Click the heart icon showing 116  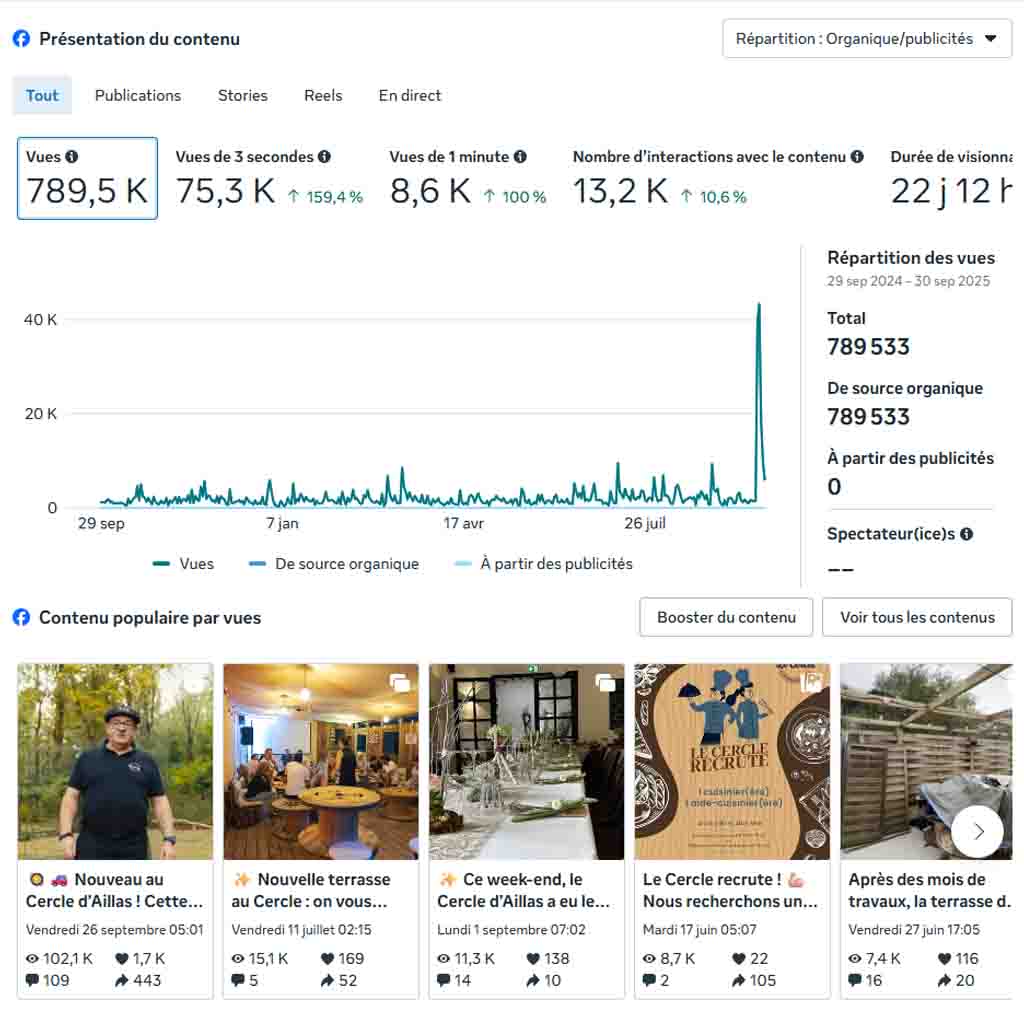[x=944, y=959]
